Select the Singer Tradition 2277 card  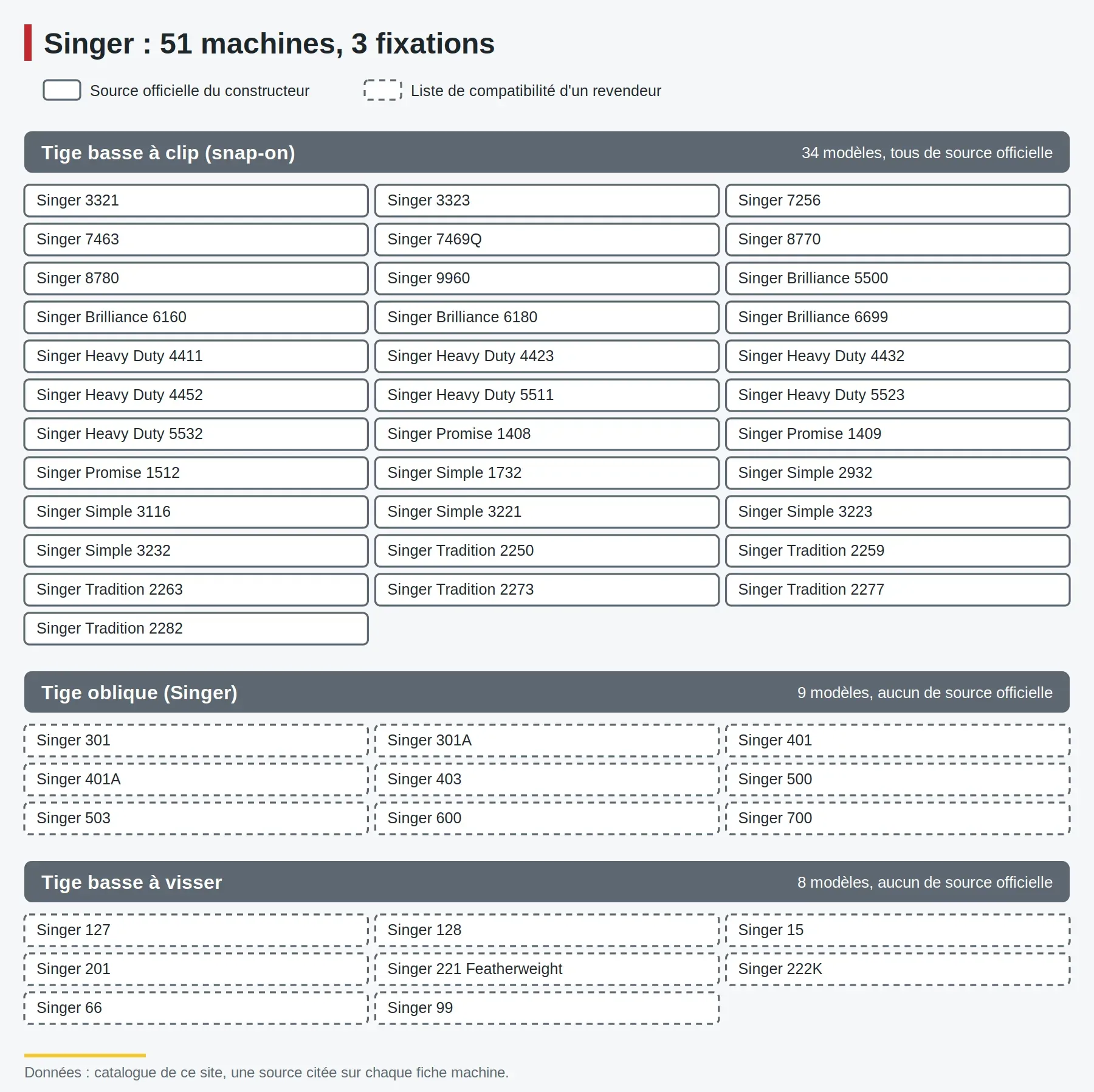tap(898, 590)
